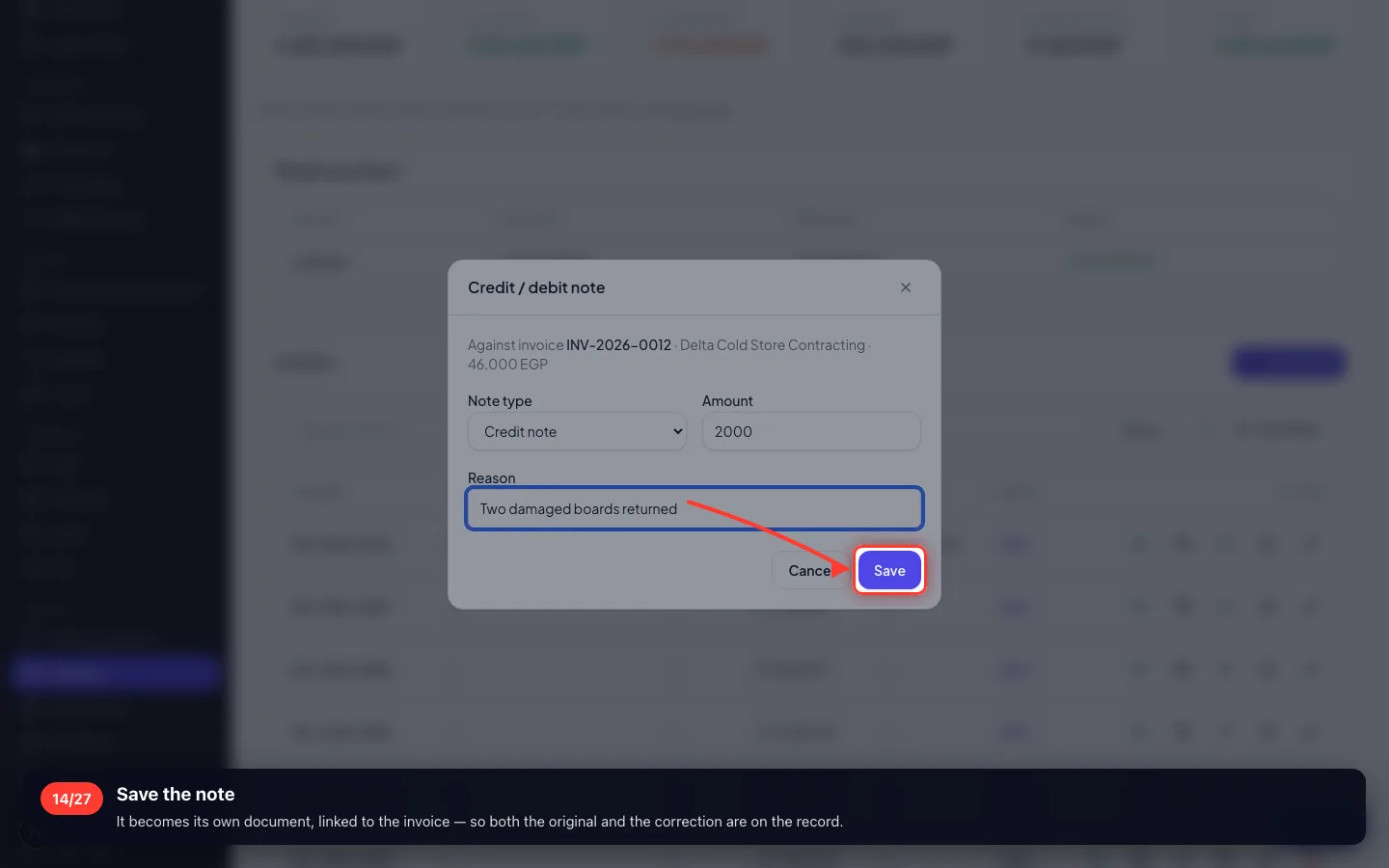Click the red 14/27 step badge
This screenshot has width=1389, height=868.
(71, 799)
